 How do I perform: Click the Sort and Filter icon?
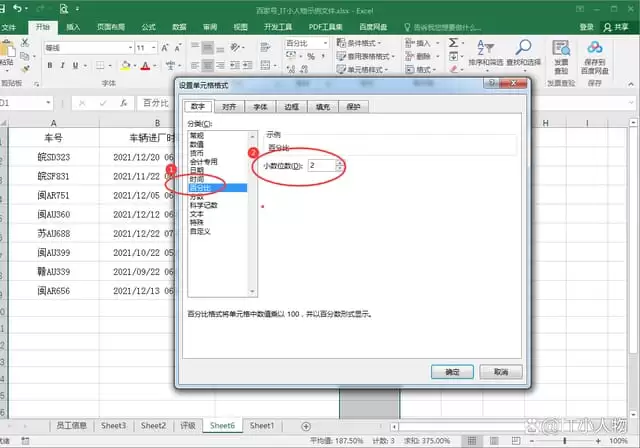point(485,47)
